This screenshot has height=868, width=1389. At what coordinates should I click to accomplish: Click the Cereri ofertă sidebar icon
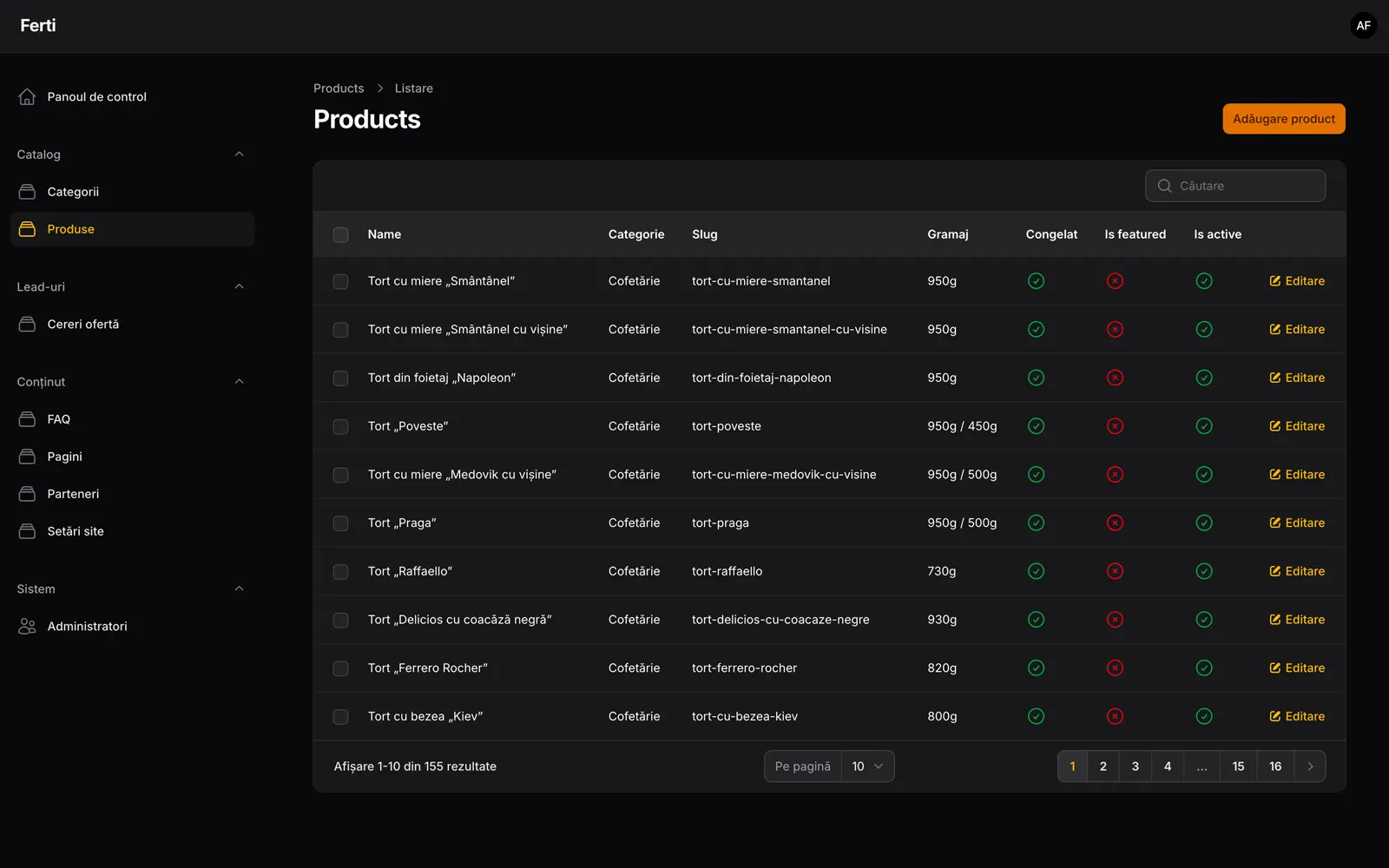click(27, 324)
